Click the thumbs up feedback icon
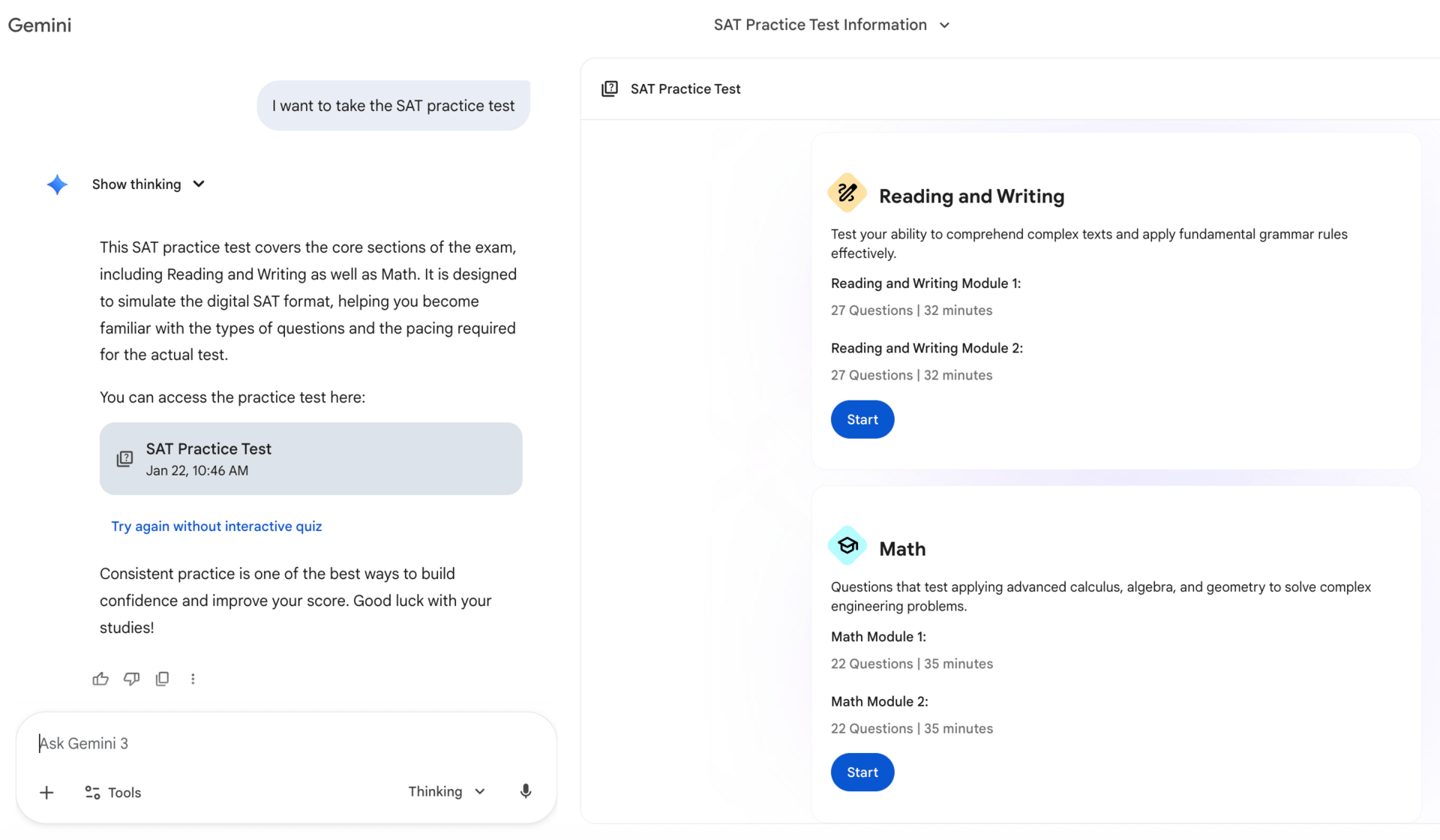The height and width of the screenshot is (840, 1440). click(x=100, y=679)
